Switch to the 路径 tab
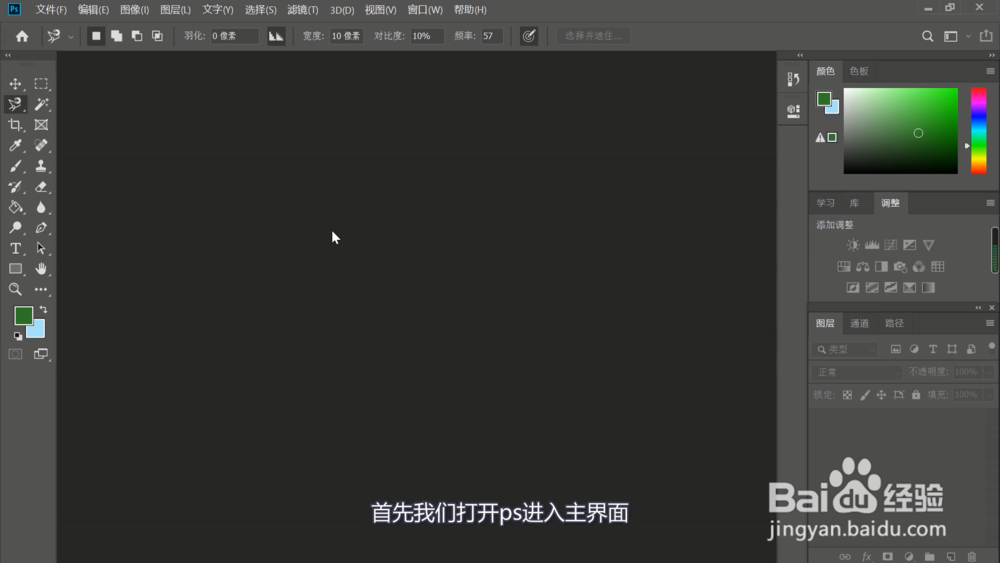 point(894,323)
